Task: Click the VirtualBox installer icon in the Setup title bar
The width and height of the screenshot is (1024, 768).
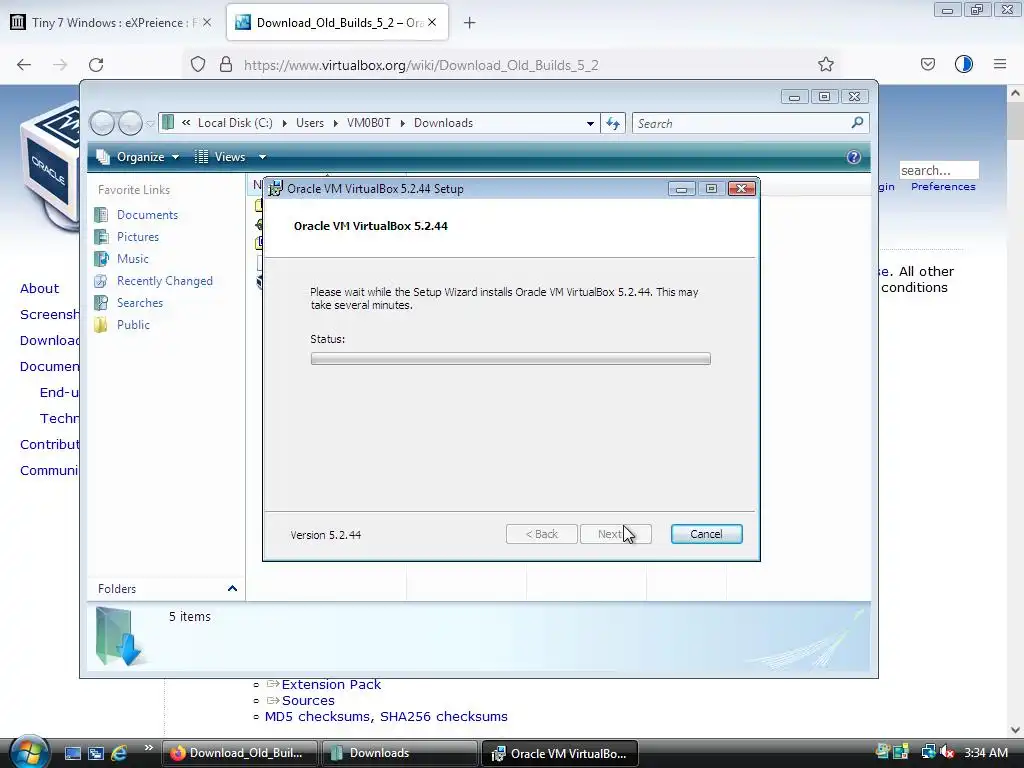Action: tap(276, 189)
